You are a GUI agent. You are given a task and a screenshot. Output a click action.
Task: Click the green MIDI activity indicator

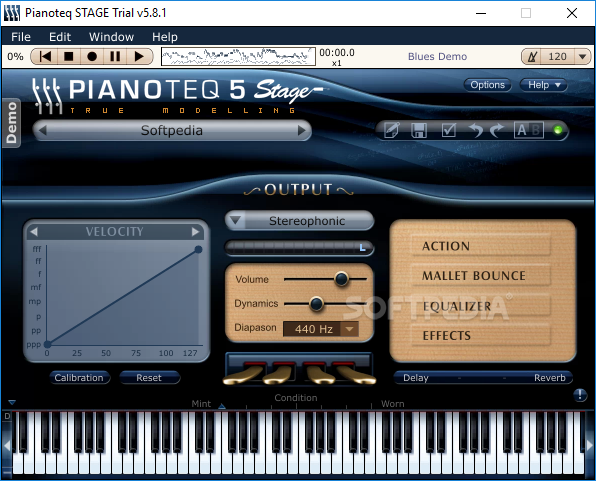(x=558, y=130)
